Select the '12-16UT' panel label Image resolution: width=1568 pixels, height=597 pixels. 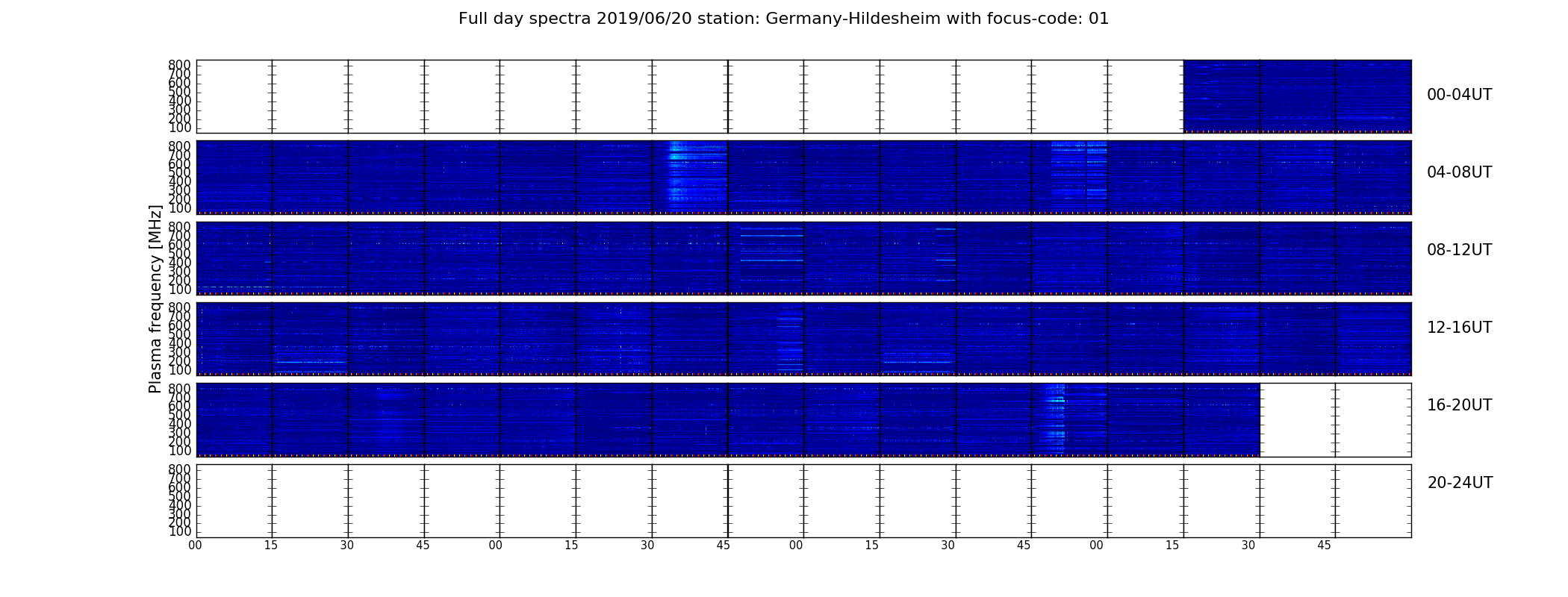click(1459, 328)
